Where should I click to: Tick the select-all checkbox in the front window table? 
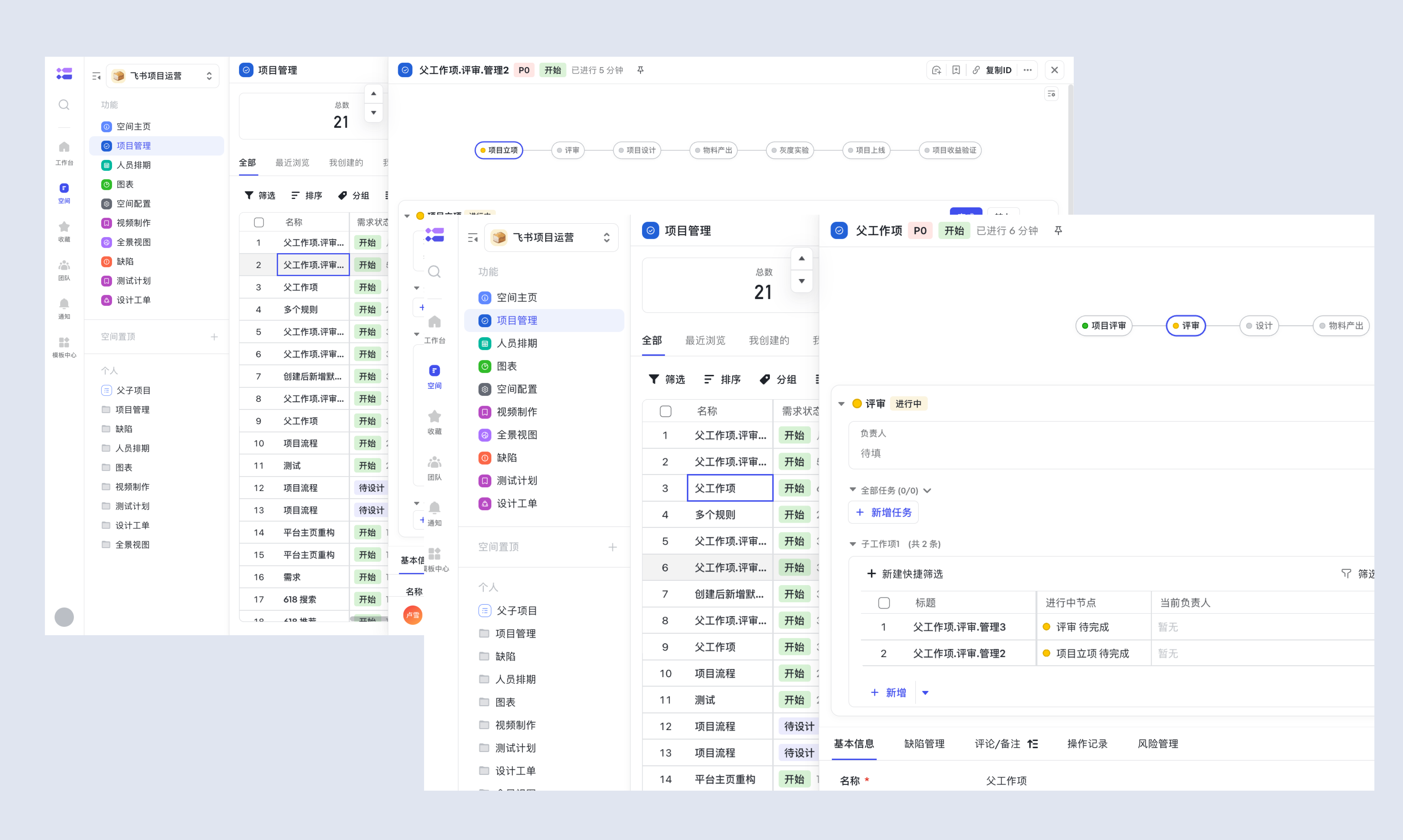click(666, 412)
